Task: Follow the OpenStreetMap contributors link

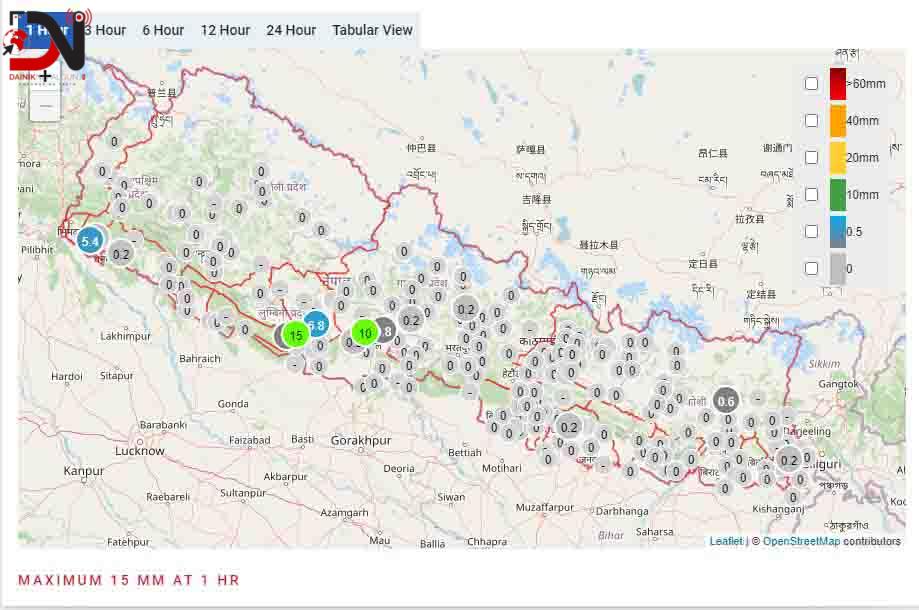Action: 801,541
